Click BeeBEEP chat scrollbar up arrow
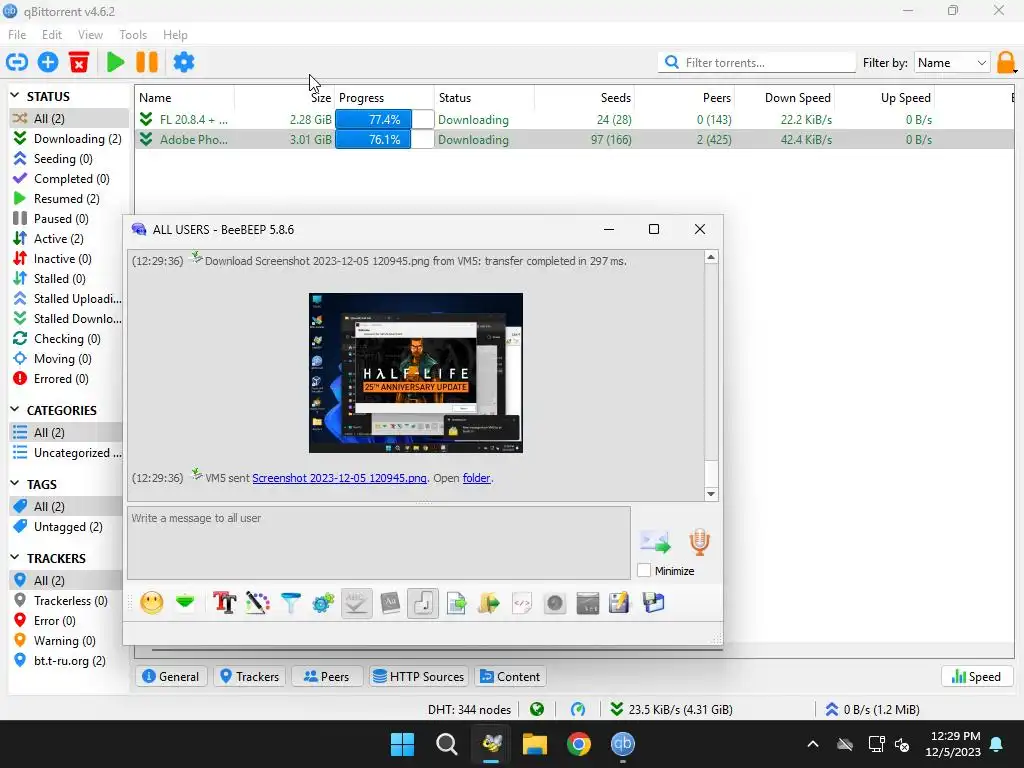Viewport: 1024px width, 768px height. [x=711, y=257]
